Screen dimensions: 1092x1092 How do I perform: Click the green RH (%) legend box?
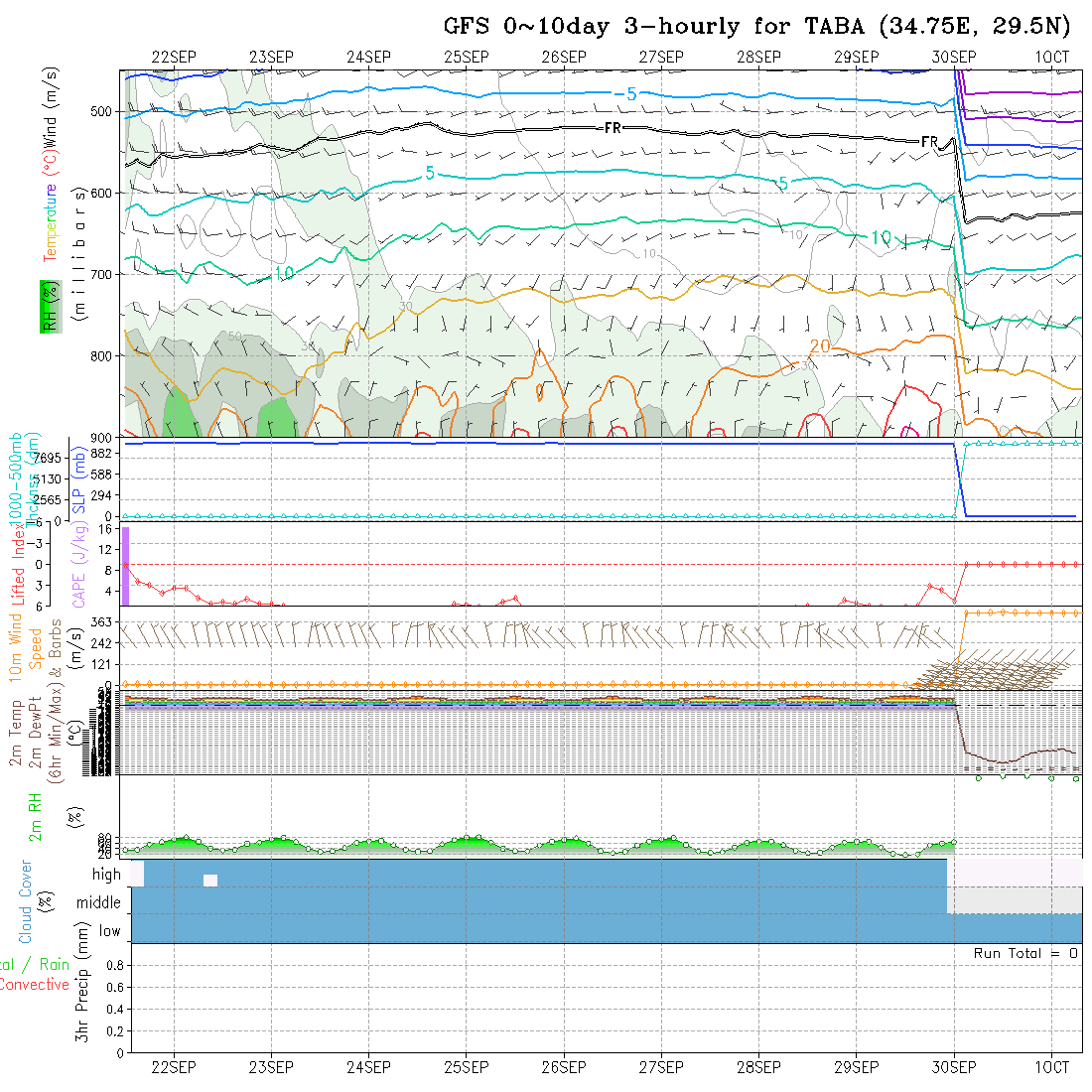pyautogui.click(x=48, y=306)
